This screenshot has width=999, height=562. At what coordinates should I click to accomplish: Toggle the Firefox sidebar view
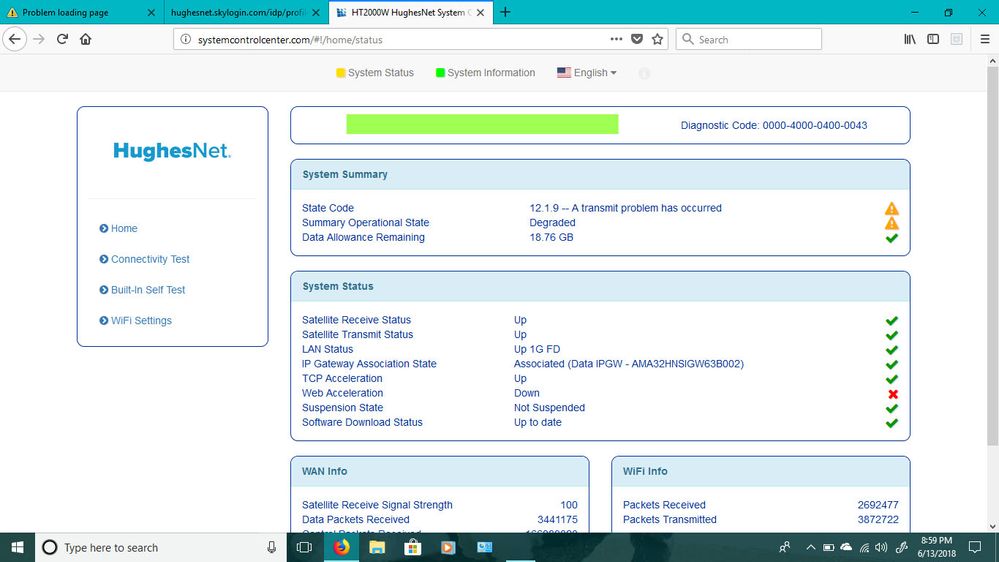click(933, 39)
